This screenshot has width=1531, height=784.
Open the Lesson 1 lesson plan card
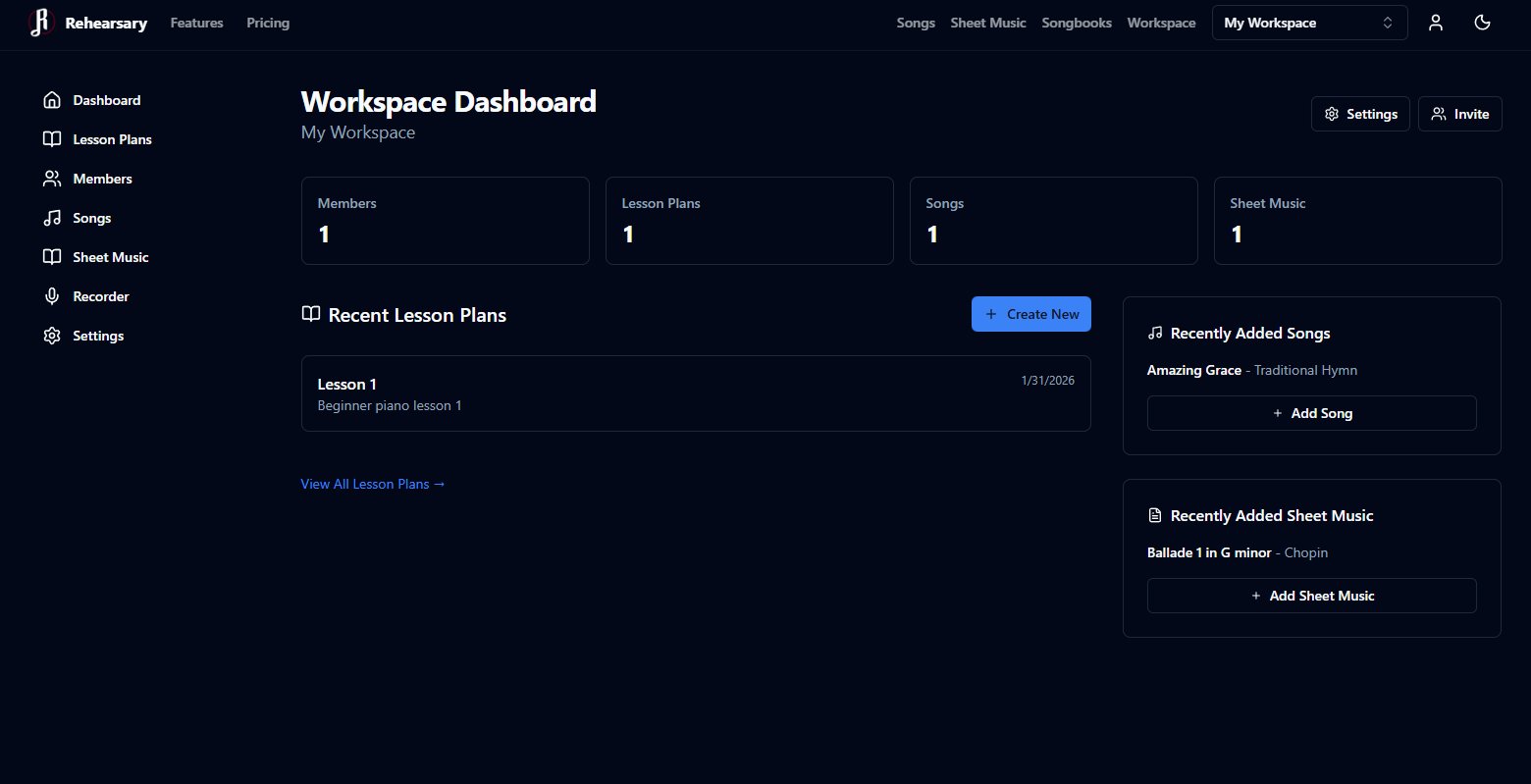coord(695,392)
